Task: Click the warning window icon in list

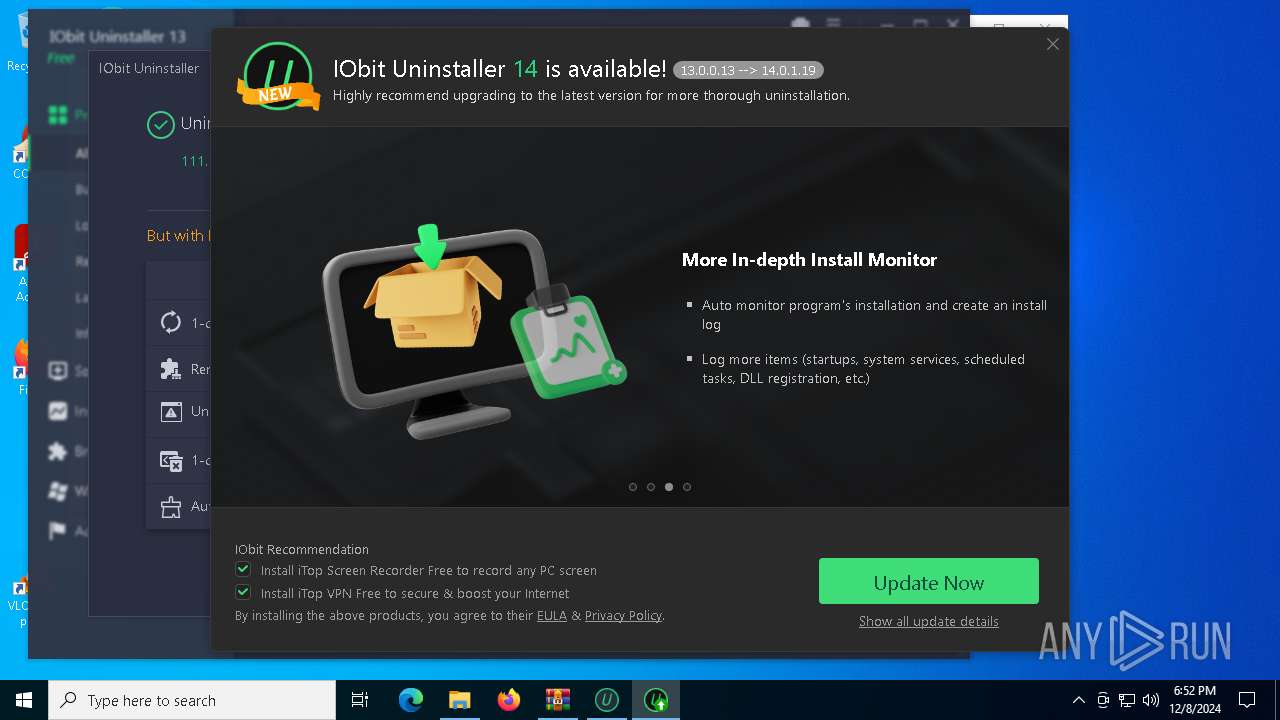Action: click(x=171, y=412)
